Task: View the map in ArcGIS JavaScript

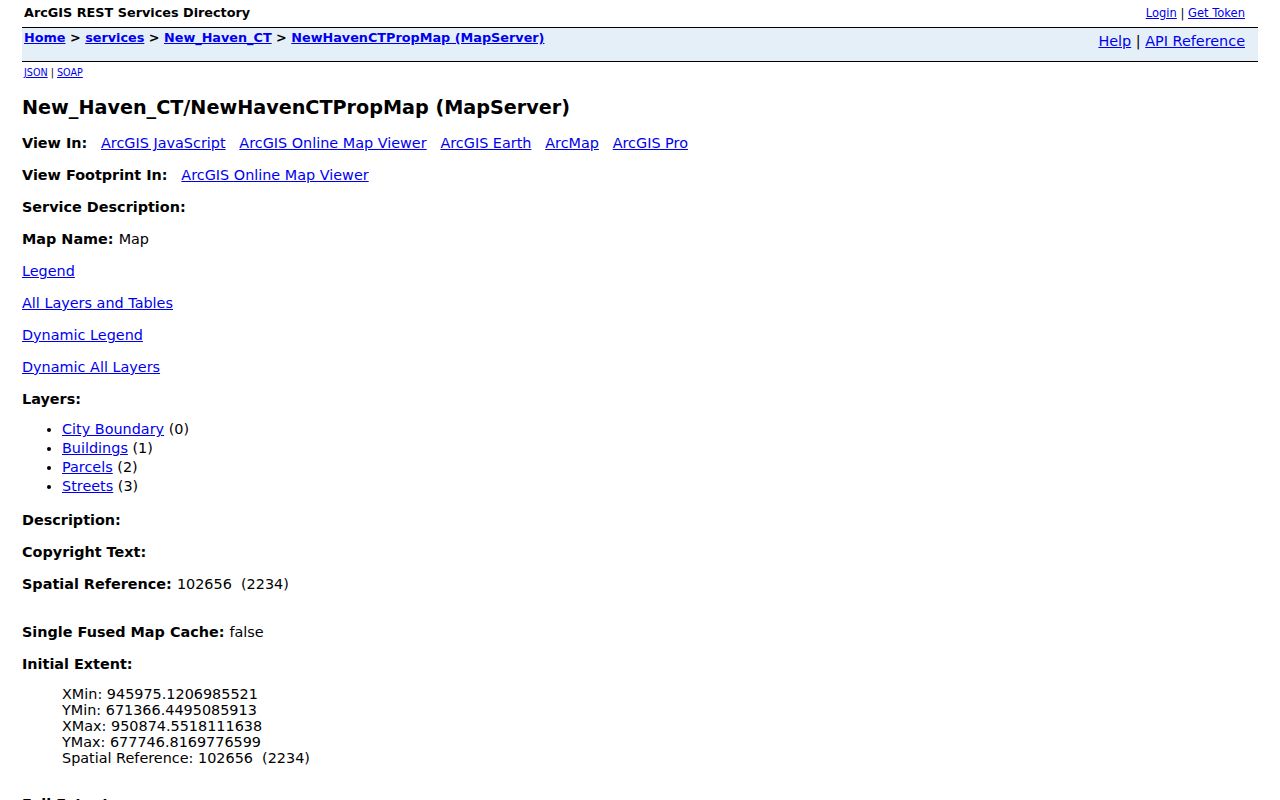Action: 163,143
